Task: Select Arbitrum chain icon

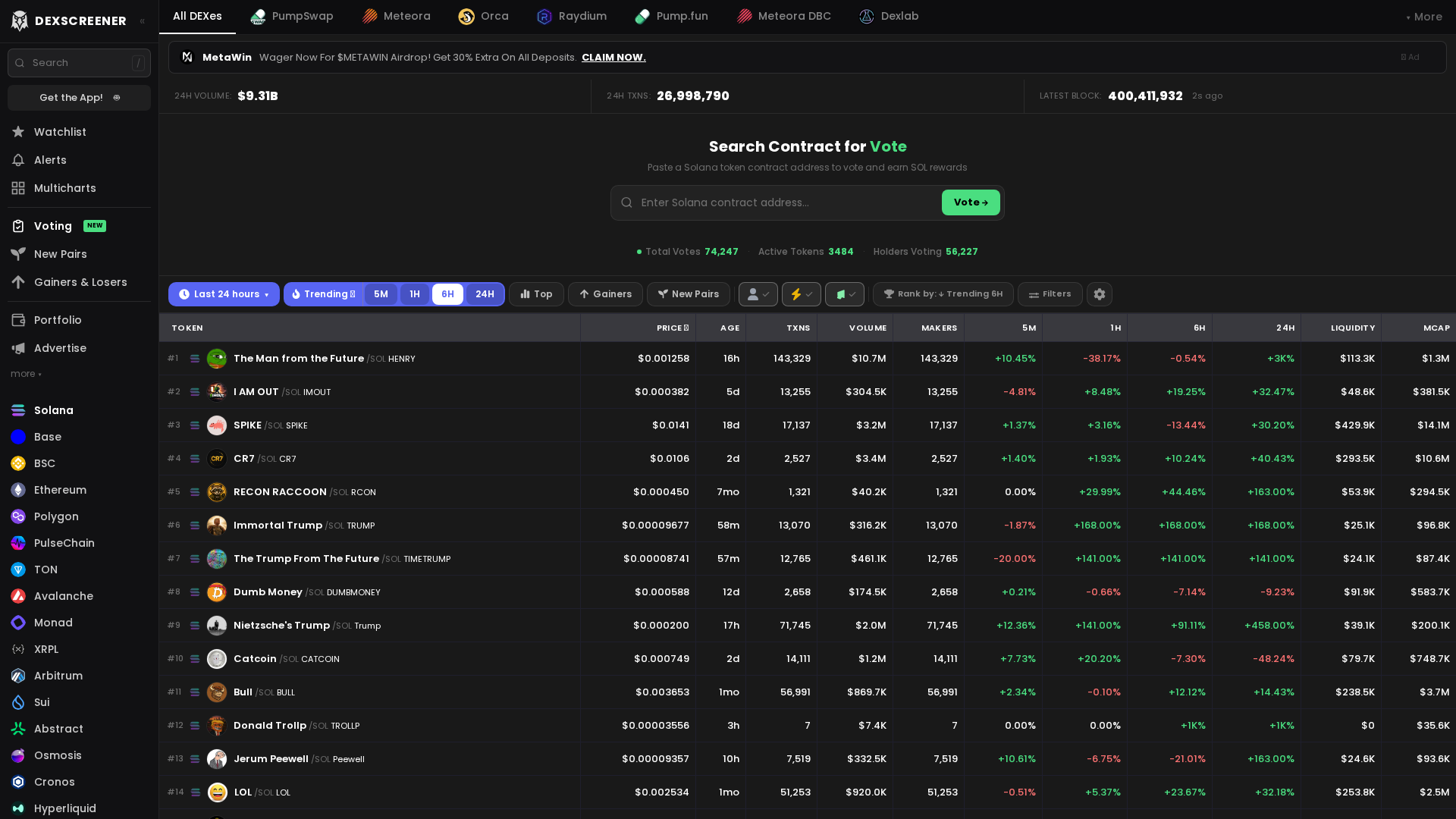Action: point(18,676)
